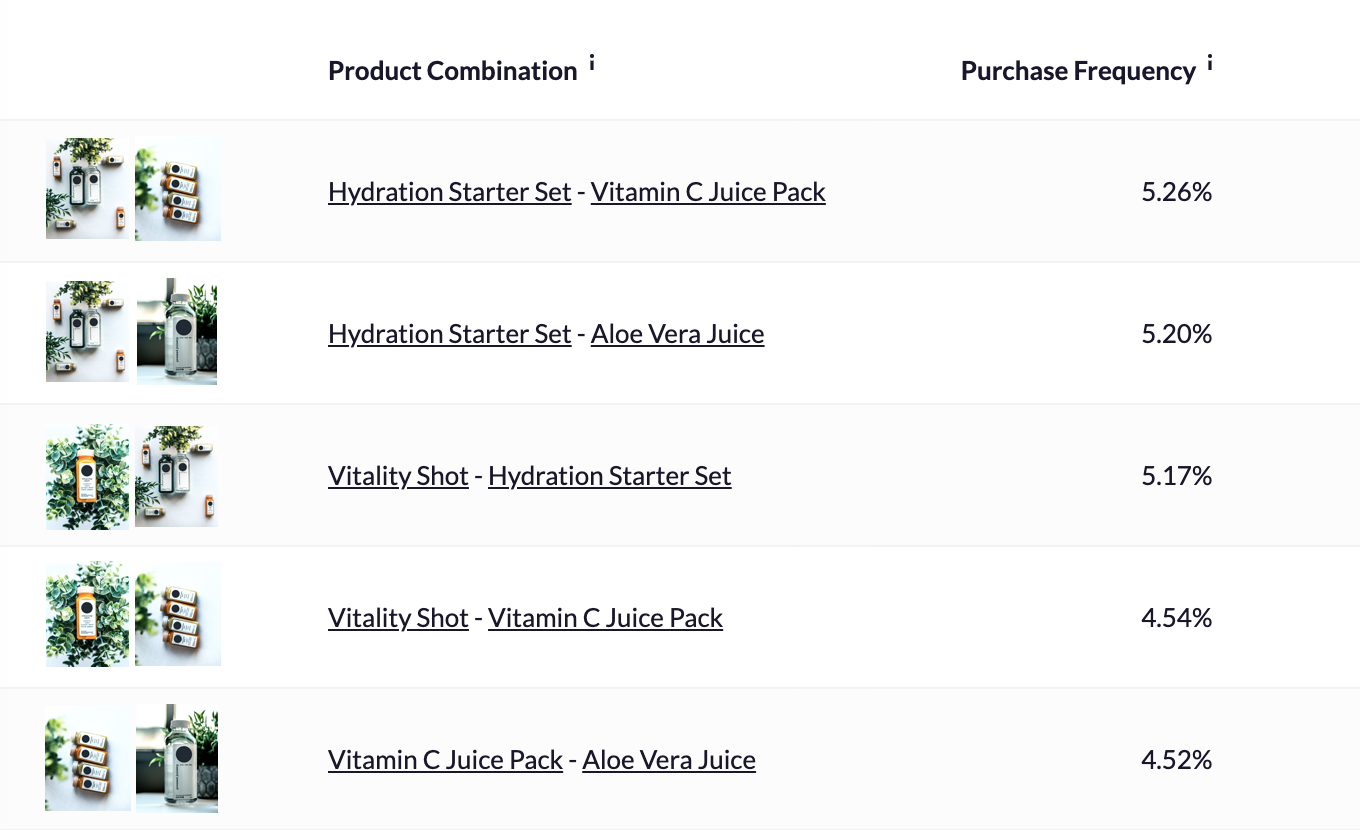This screenshot has height=830, width=1360.
Task: Click Vitamin C Juice Pack thumbnail in 4.52% row
Action: click(87, 759)
